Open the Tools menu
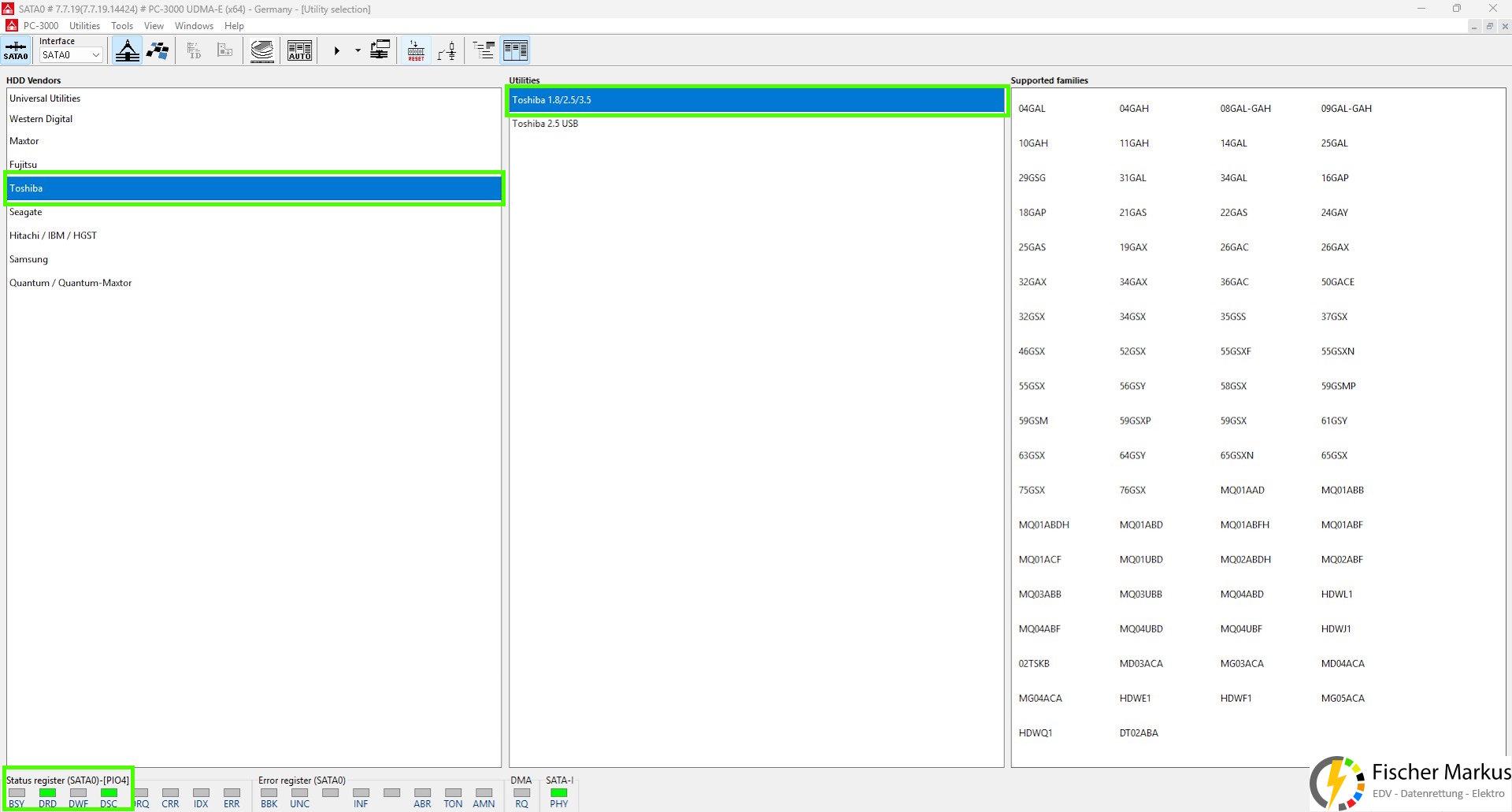The image size is (1512, 812). click(122, 26)
